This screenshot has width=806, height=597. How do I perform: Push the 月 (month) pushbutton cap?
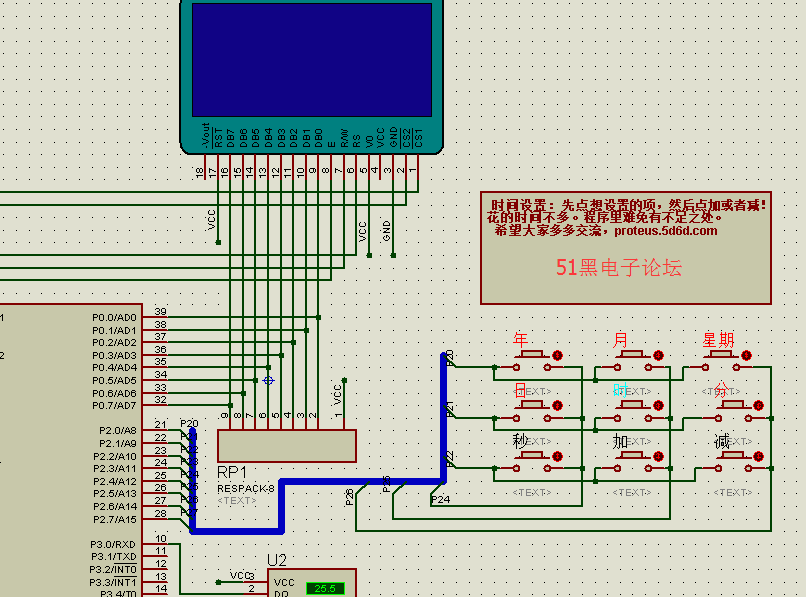[x=633, y=354]
